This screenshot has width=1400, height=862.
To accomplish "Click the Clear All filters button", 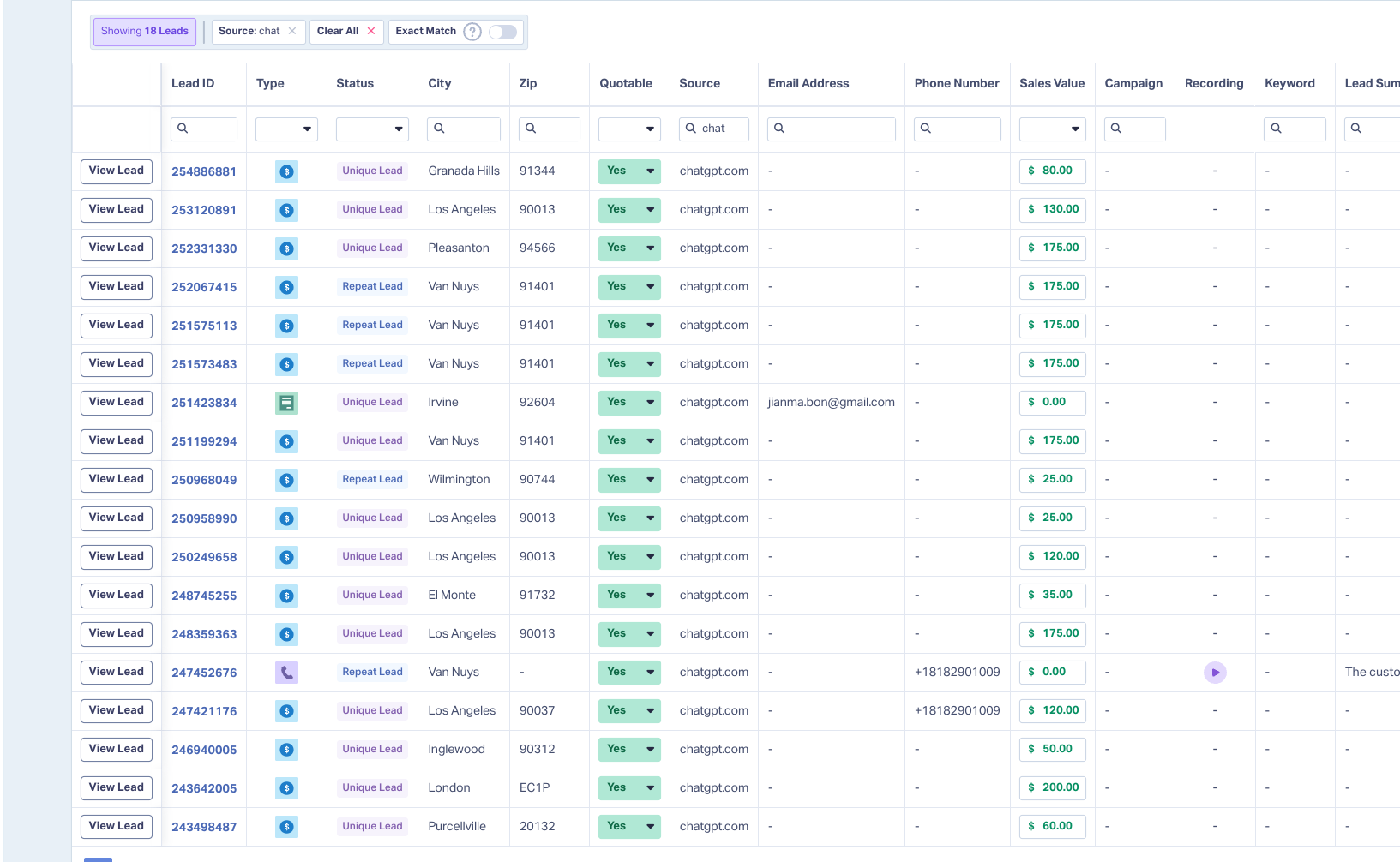I will coord(346,31).
